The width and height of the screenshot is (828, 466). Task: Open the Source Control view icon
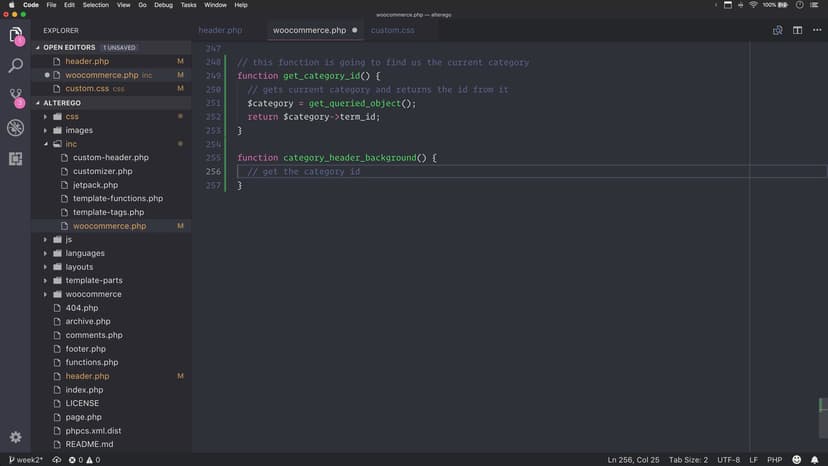pos(15,97)
